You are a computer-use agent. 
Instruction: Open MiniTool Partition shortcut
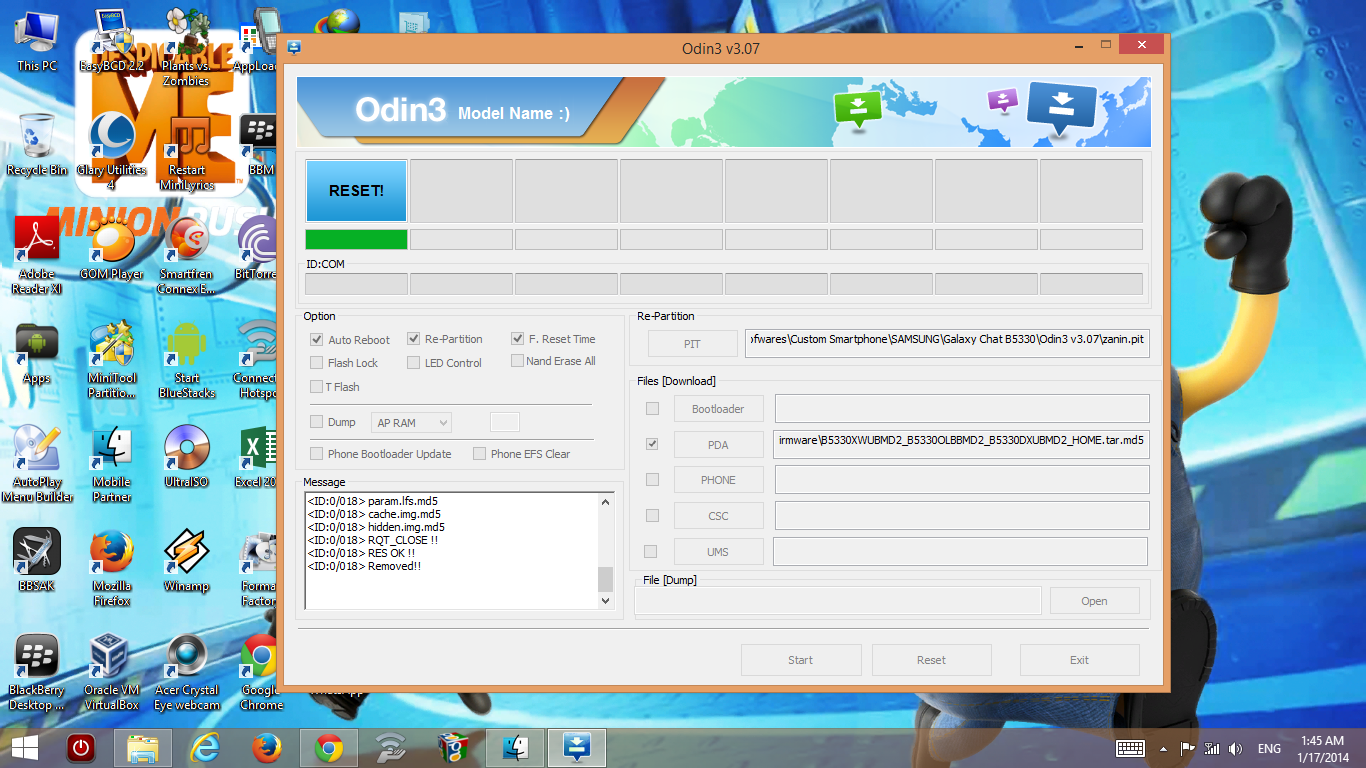click(112, 360)
